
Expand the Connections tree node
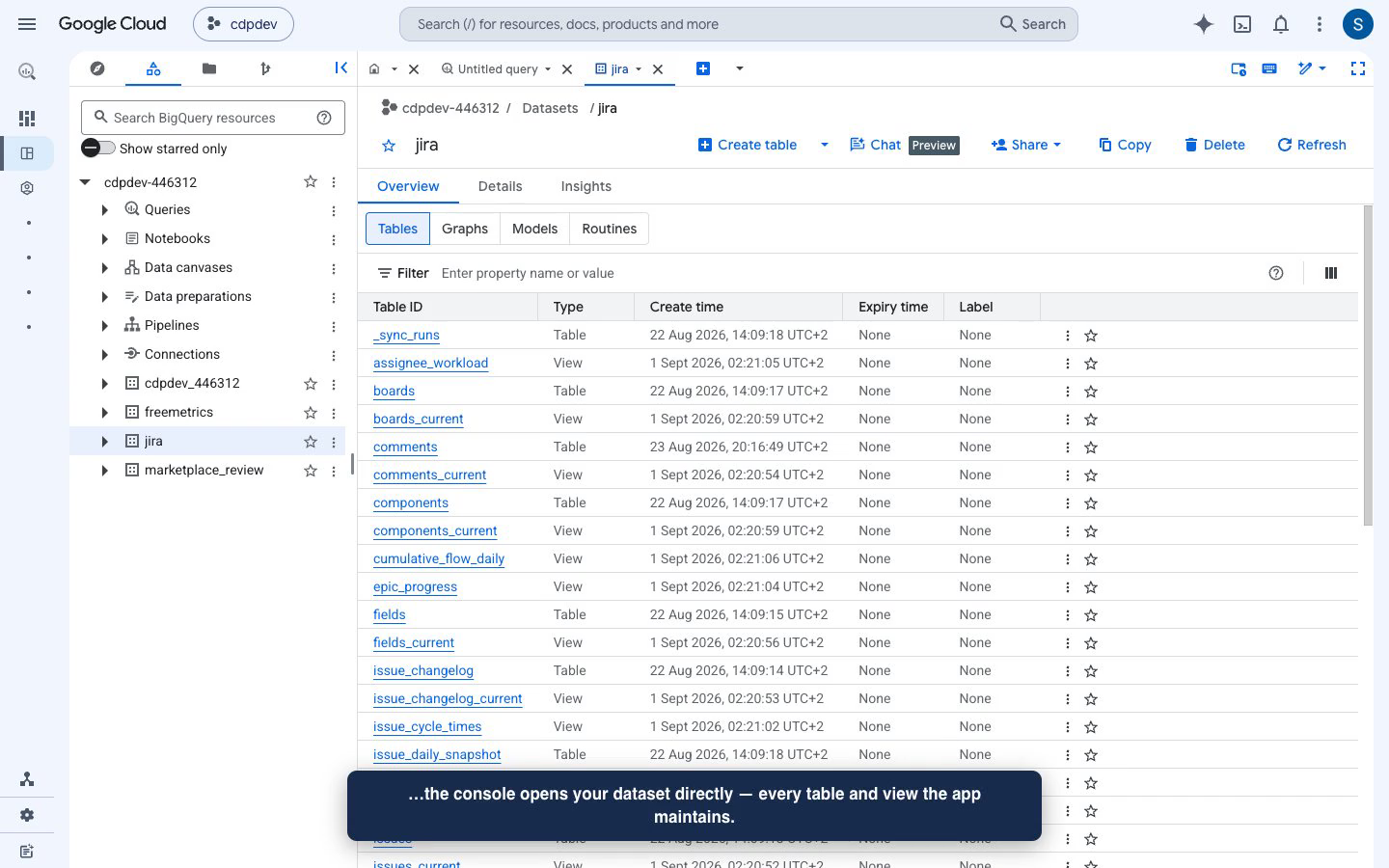[104, 355]
